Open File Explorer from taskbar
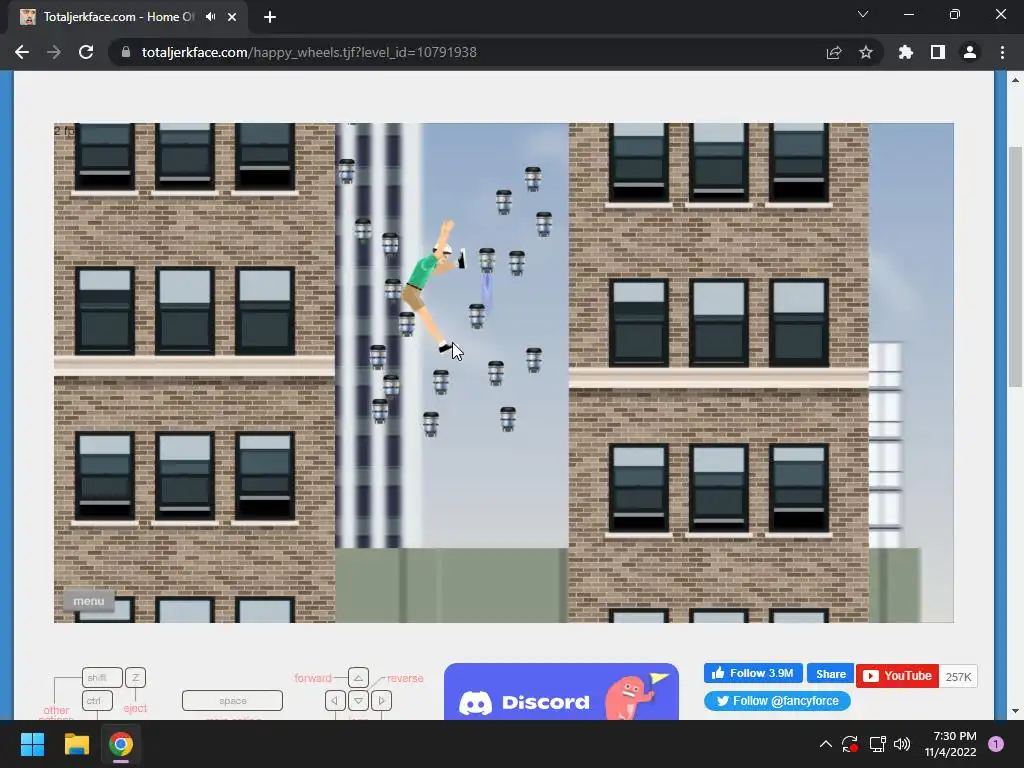Viewport: 1024px width, 768px height. (76, 744)
